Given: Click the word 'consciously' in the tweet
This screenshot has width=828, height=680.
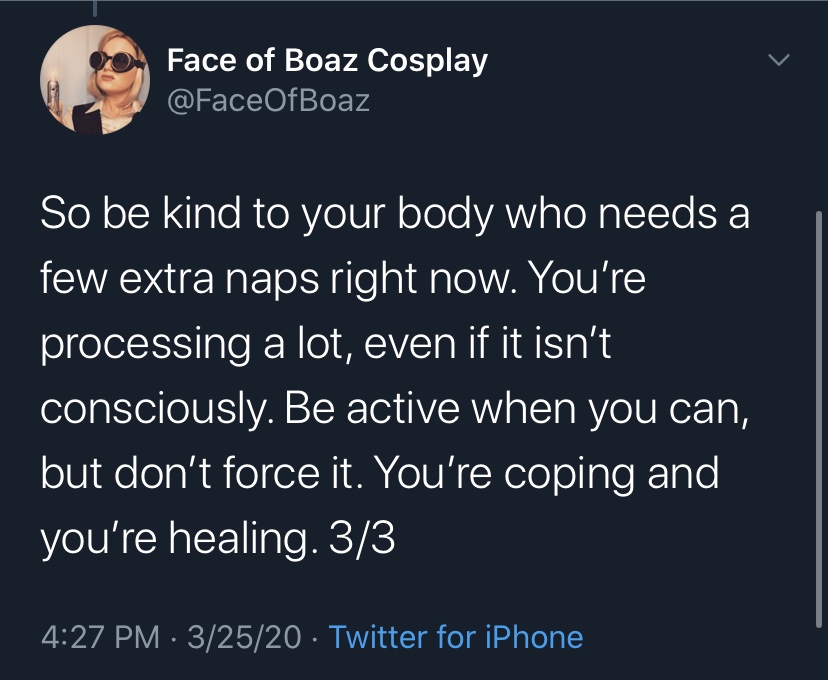Looking at the screenshot, I should (x=152, y=410).
